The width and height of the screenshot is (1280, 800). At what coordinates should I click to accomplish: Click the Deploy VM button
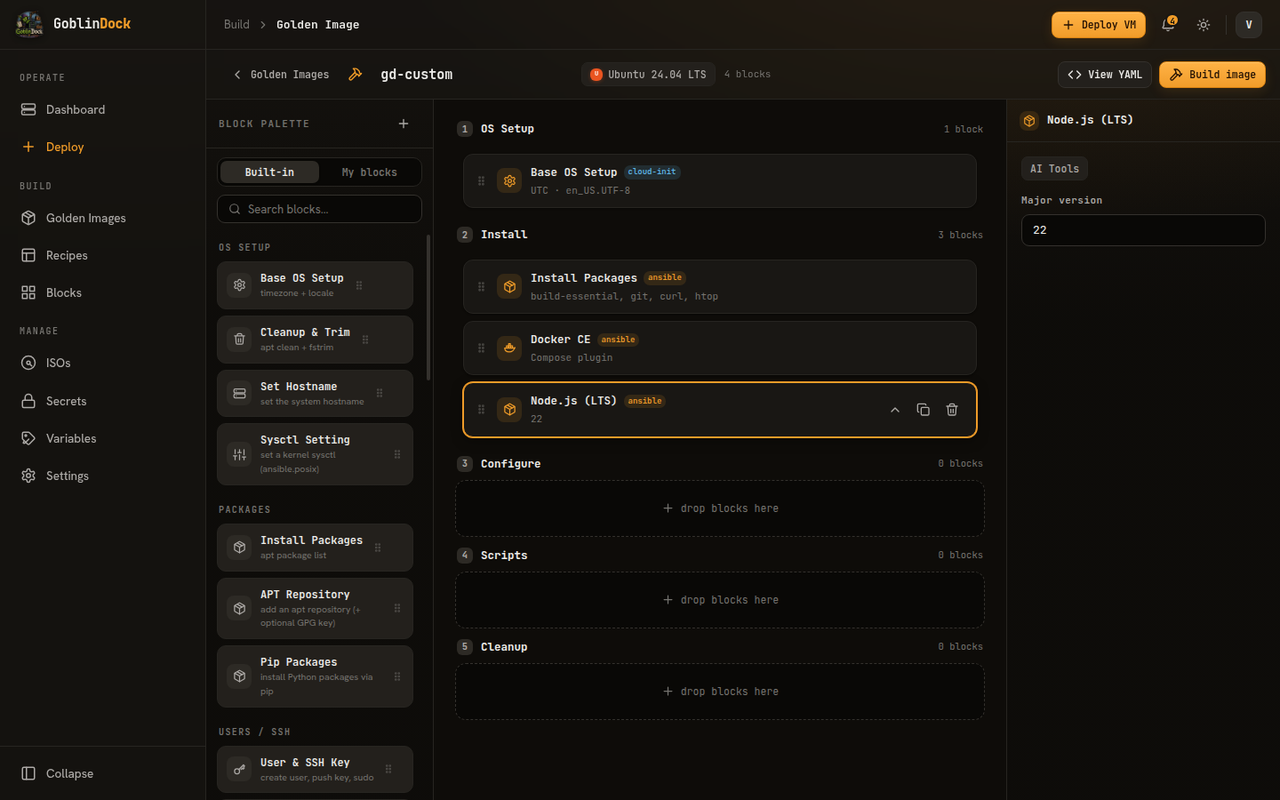(1098, 25)
